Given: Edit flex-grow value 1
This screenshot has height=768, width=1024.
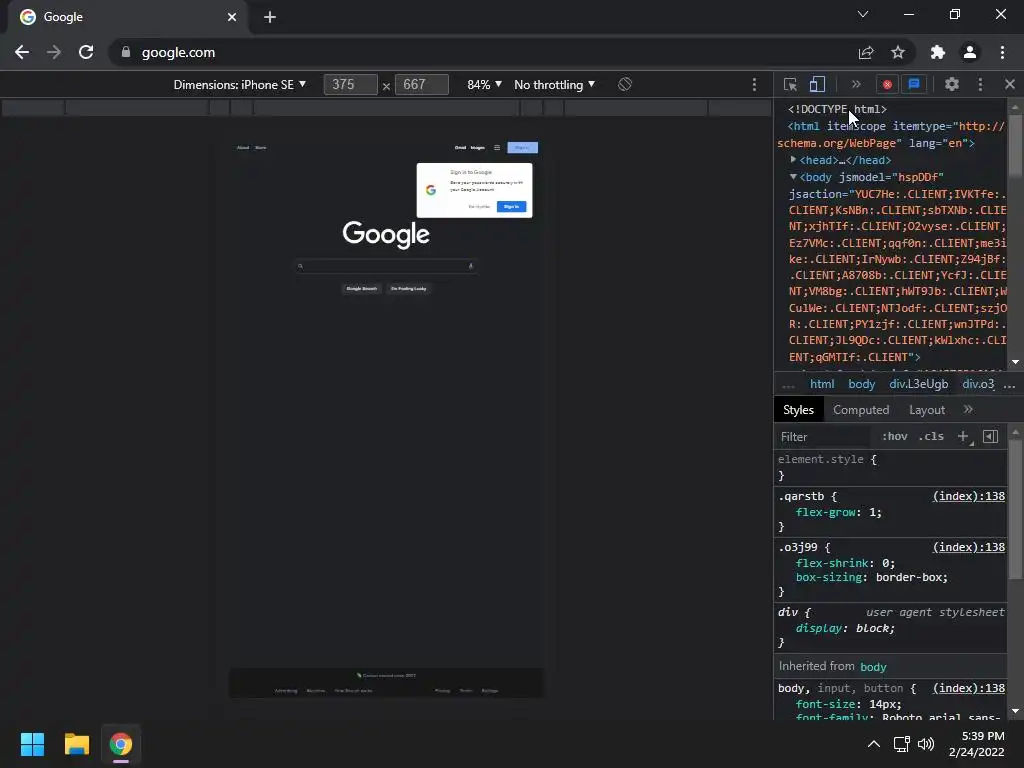Looking at the screenshot, I should click(x=872, y=512).
